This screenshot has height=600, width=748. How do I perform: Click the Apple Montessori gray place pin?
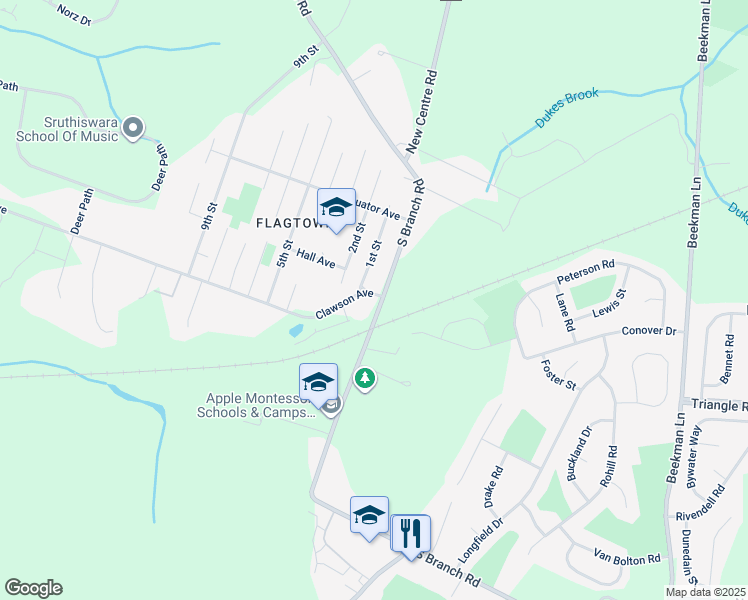(x=331, y=406)
